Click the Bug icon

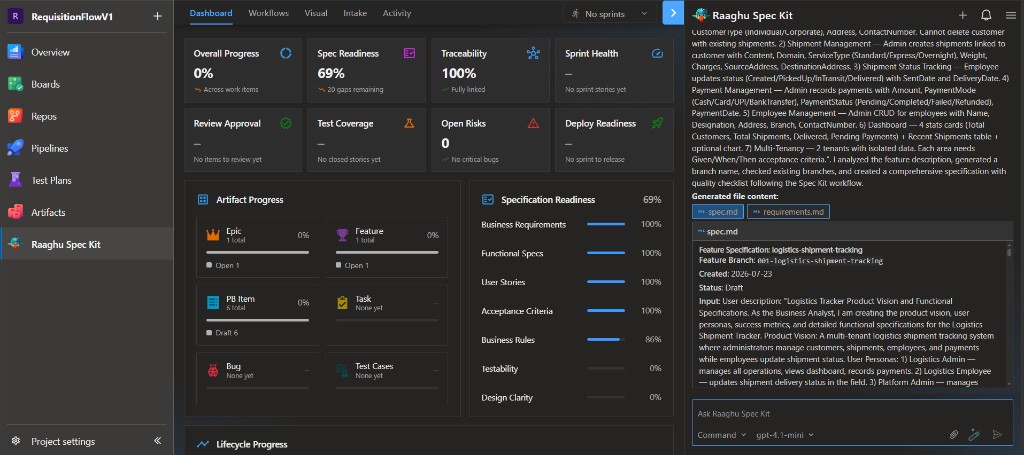click(213, 370)
